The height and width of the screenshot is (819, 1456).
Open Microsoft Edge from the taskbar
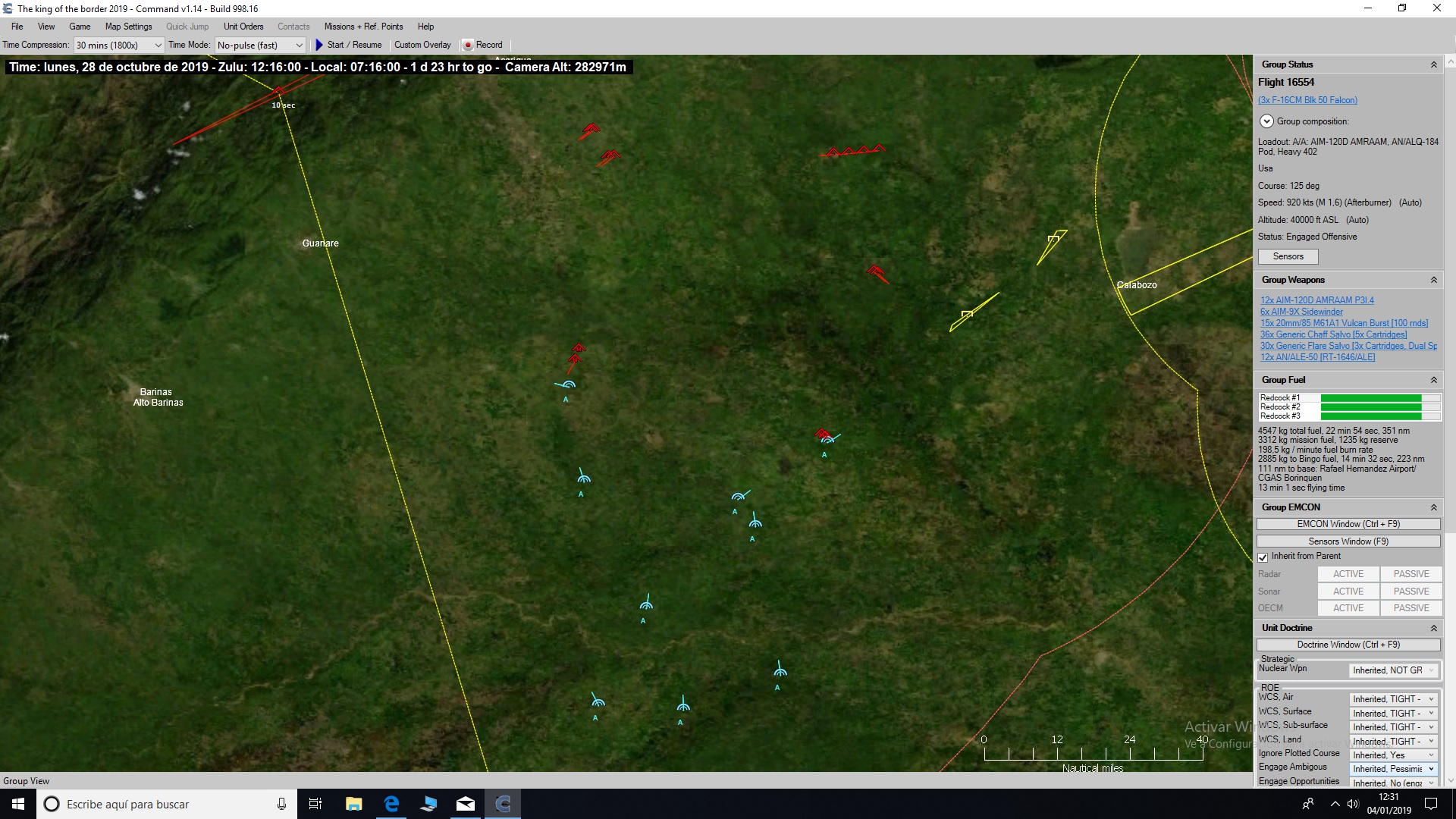click(x=391, y=804)
